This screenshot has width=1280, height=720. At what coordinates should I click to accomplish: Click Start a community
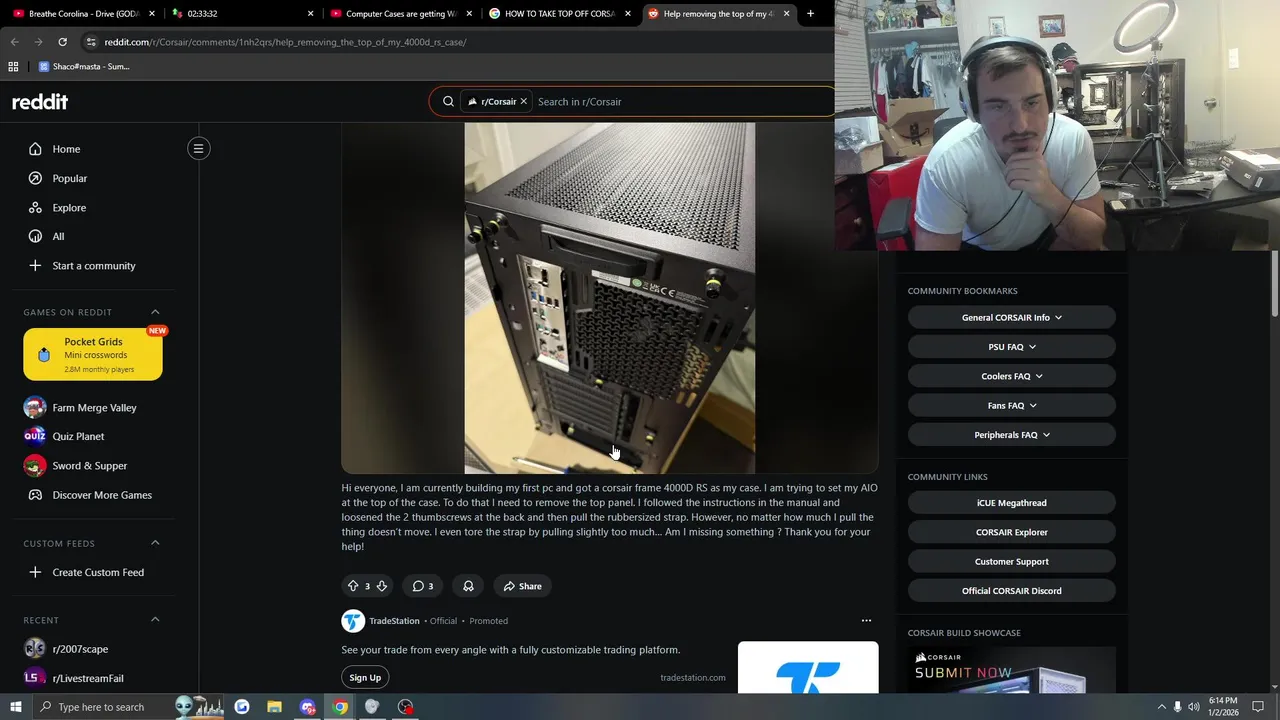(x=93, y=265)
